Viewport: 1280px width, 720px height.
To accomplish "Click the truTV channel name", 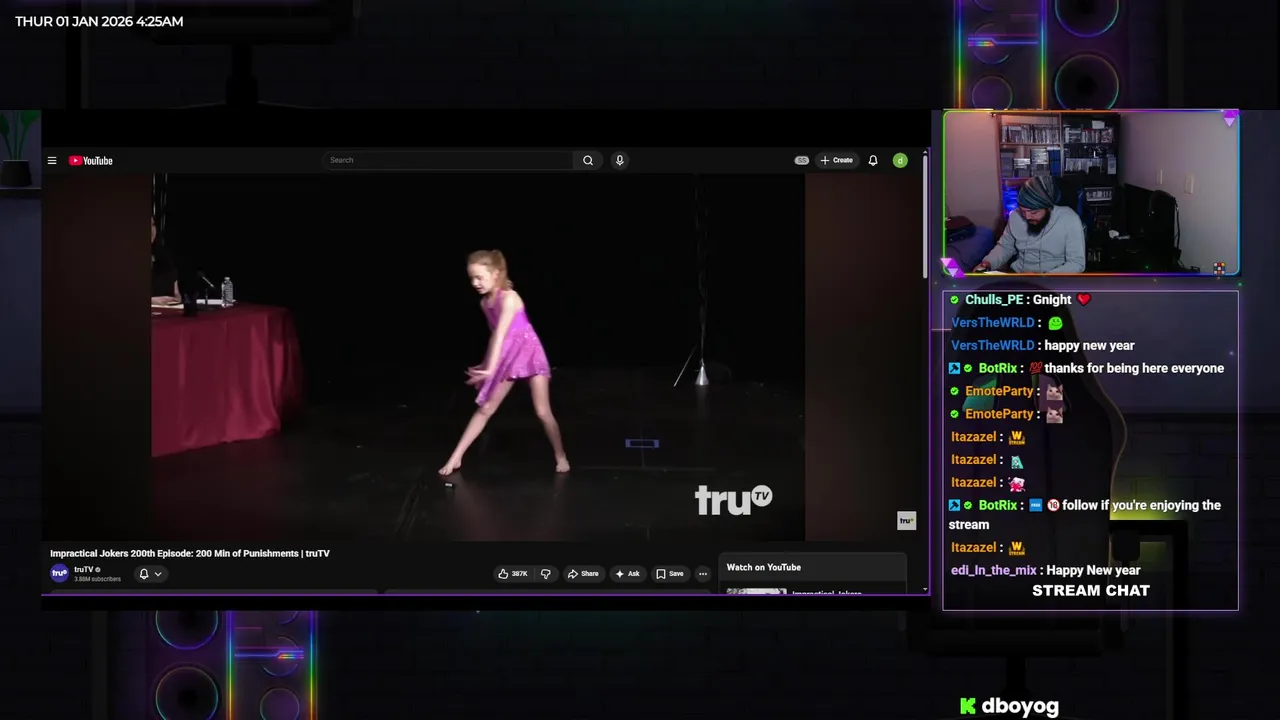I will (x=84, y=569).
